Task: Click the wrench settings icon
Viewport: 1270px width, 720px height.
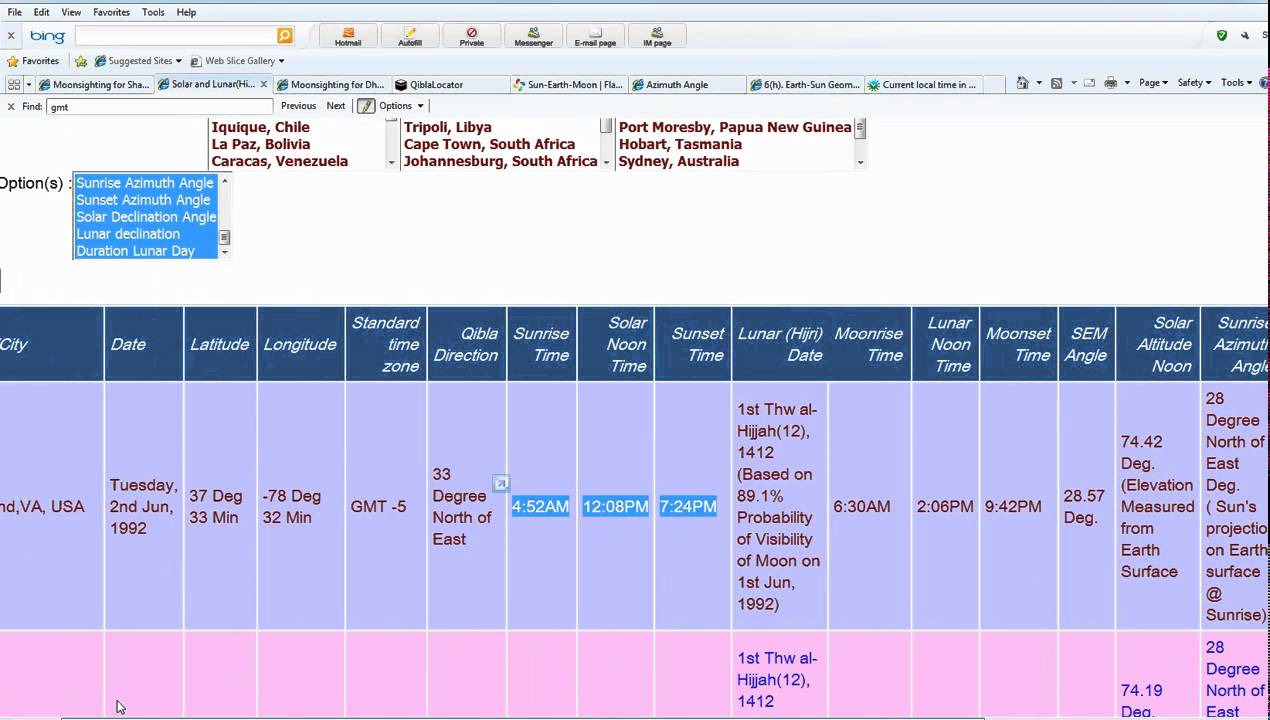Action: 1245,35
